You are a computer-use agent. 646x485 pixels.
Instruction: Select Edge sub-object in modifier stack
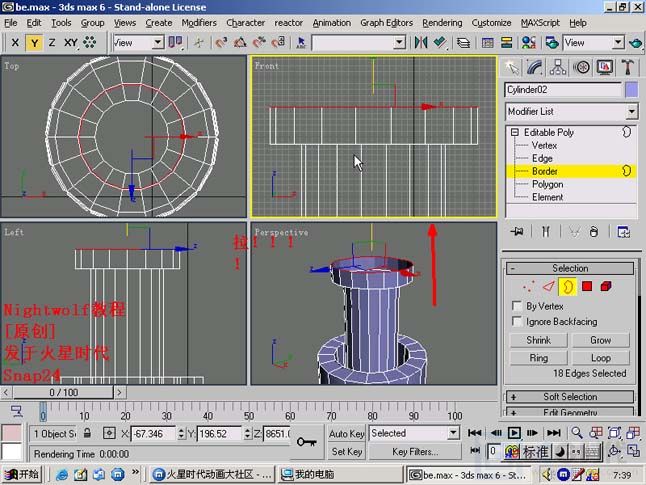542,159
